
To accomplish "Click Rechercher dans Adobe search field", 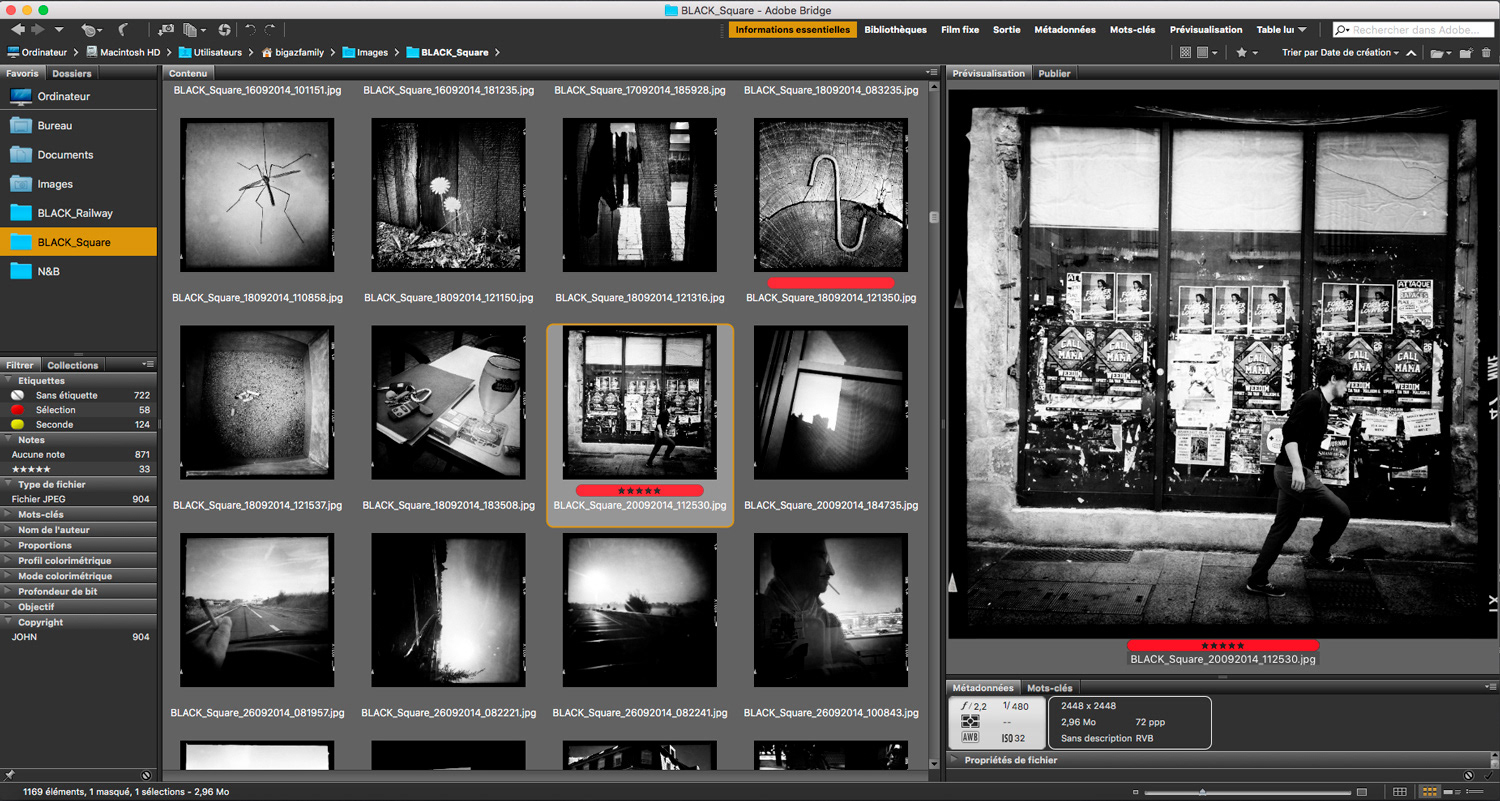I will [1412, 30].
